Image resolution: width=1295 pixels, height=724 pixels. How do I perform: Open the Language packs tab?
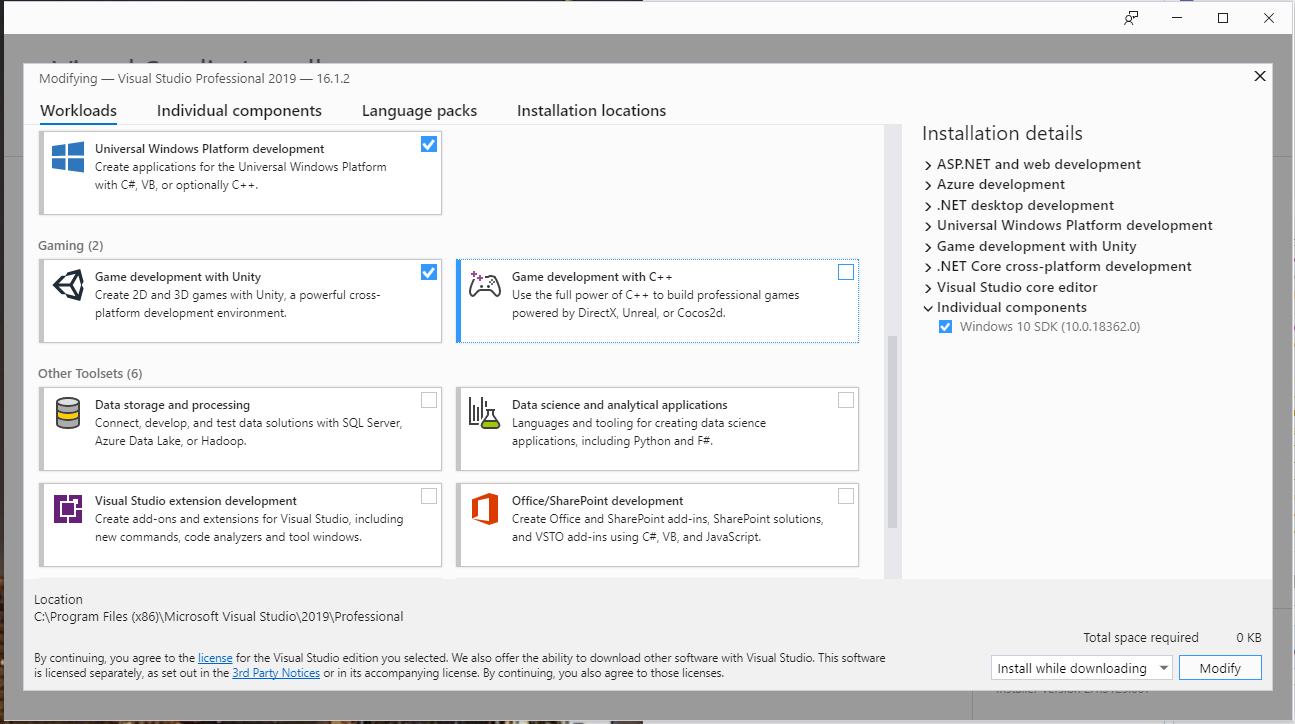(419, 111)
